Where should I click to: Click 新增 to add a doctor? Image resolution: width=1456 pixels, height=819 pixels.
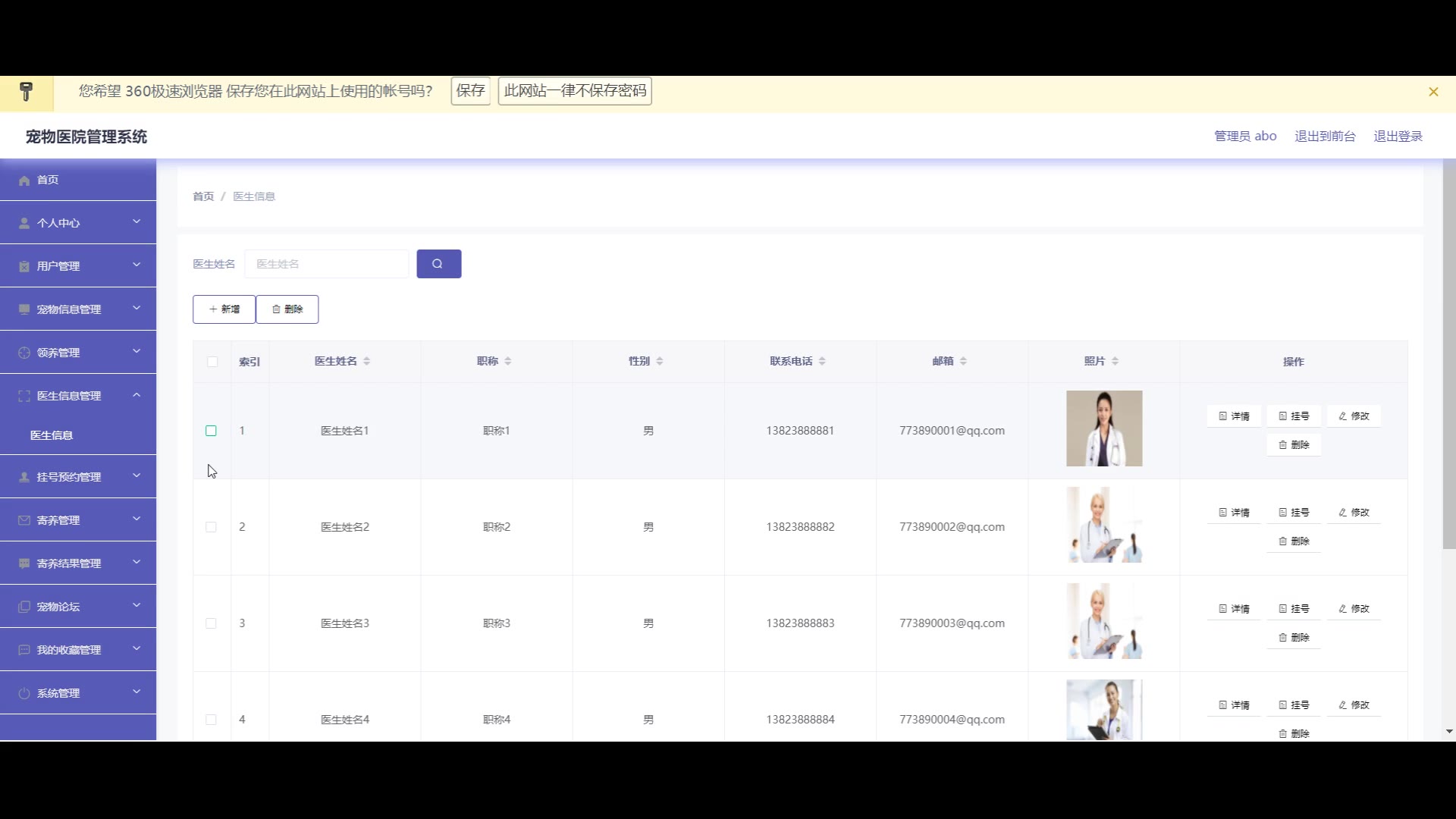pos(224,309)
